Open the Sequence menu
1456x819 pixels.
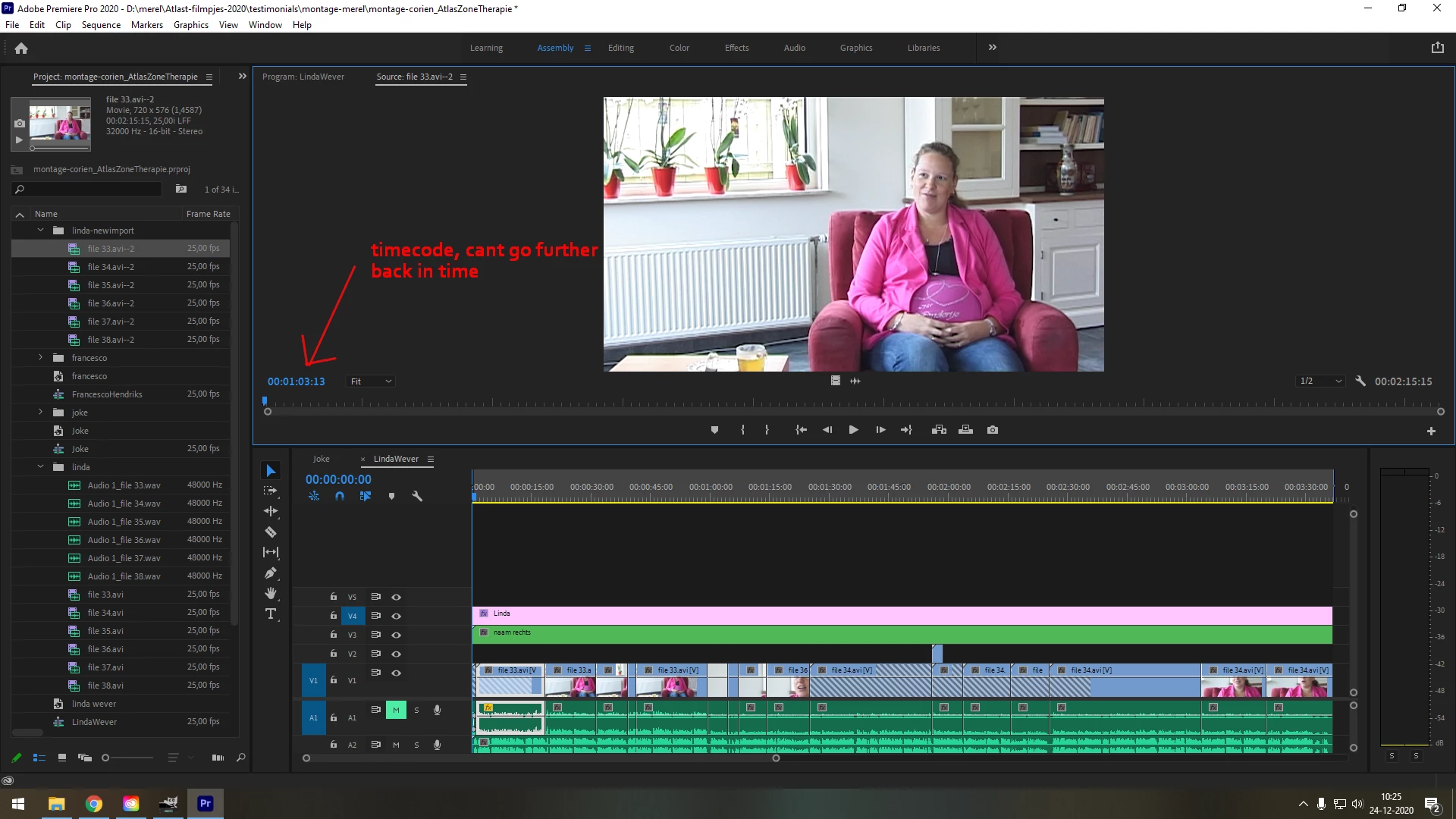click(101, 25)
